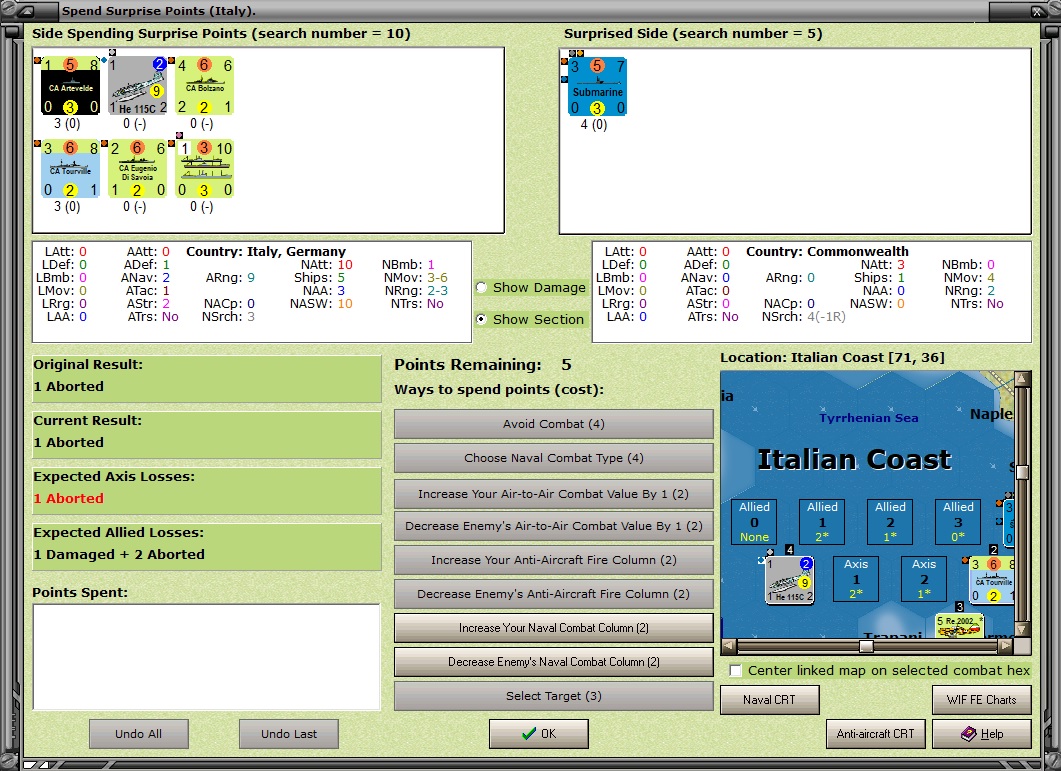Click the Undo Last button

coord(289,734)
